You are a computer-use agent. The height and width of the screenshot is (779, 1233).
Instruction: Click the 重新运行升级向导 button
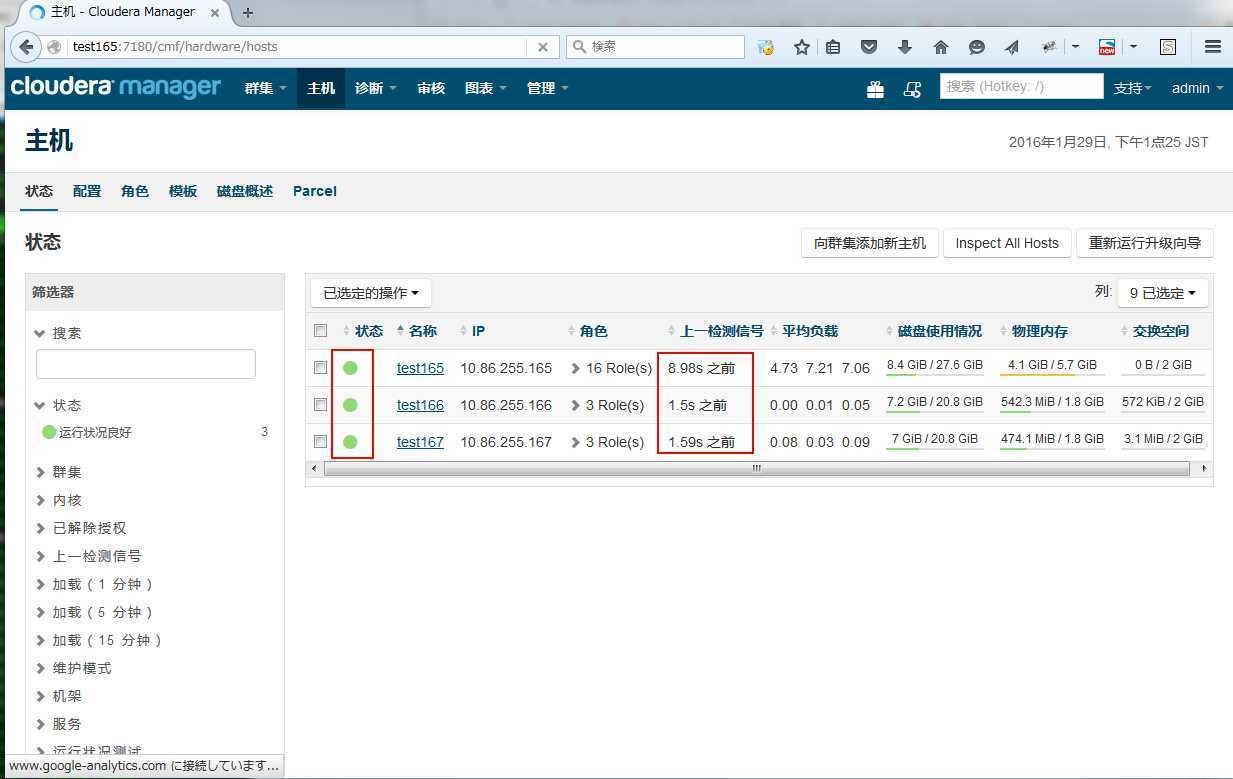pos(1145,243)
